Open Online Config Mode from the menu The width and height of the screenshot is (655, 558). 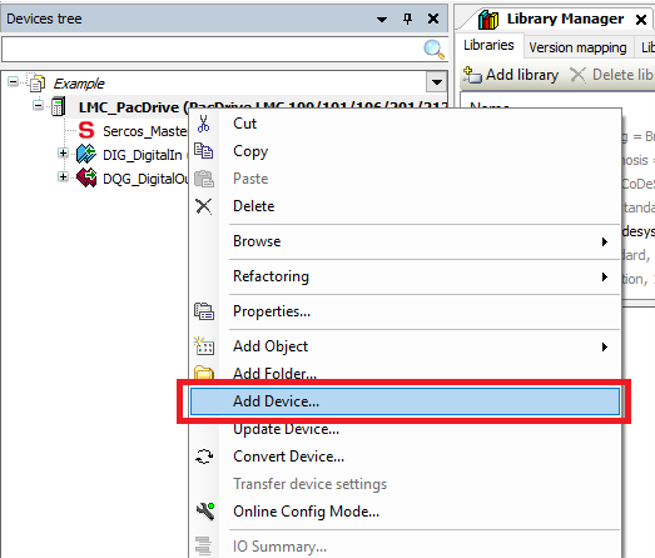[306, 511]
